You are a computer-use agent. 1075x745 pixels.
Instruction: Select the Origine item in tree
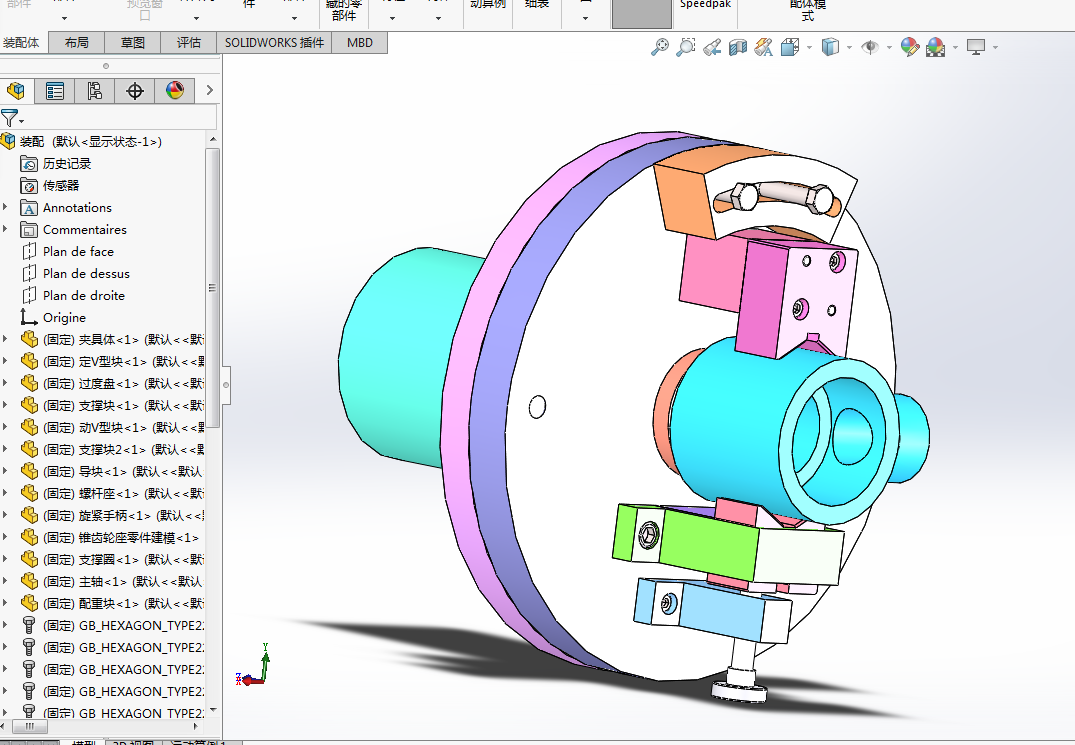click(x=64, y=317)
